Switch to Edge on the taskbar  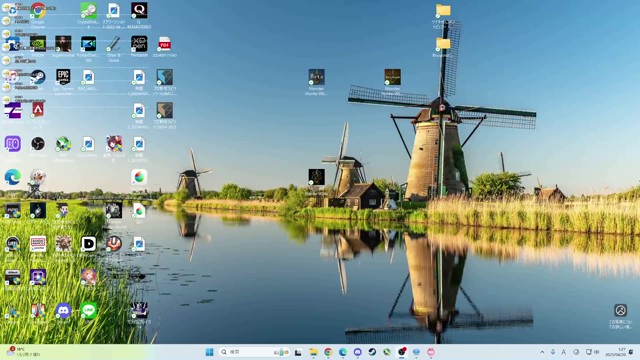point(342,352)
